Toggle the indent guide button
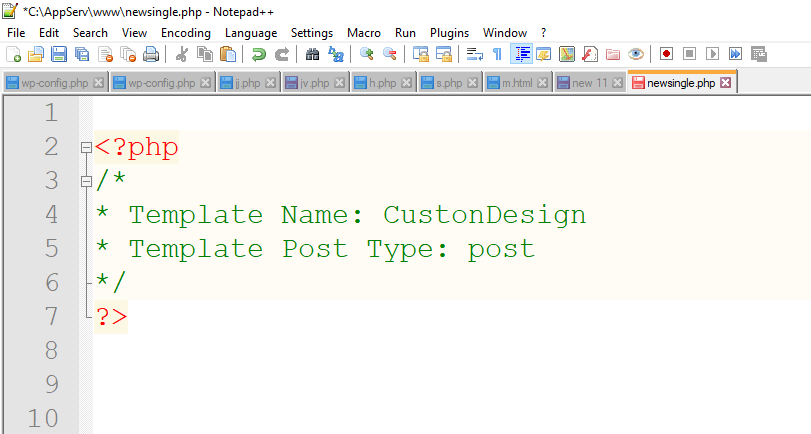The height and width of the screenshot is (434, 811). [521, 54]
